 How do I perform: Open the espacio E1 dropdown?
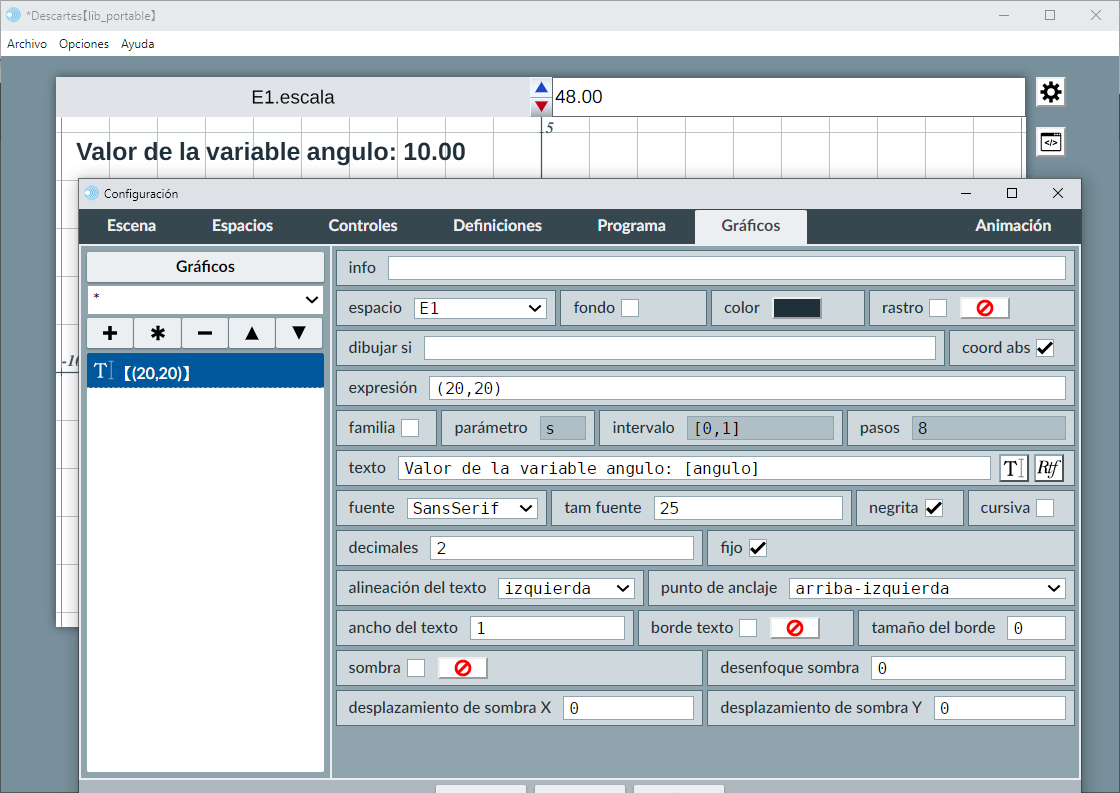pos(479,308)
